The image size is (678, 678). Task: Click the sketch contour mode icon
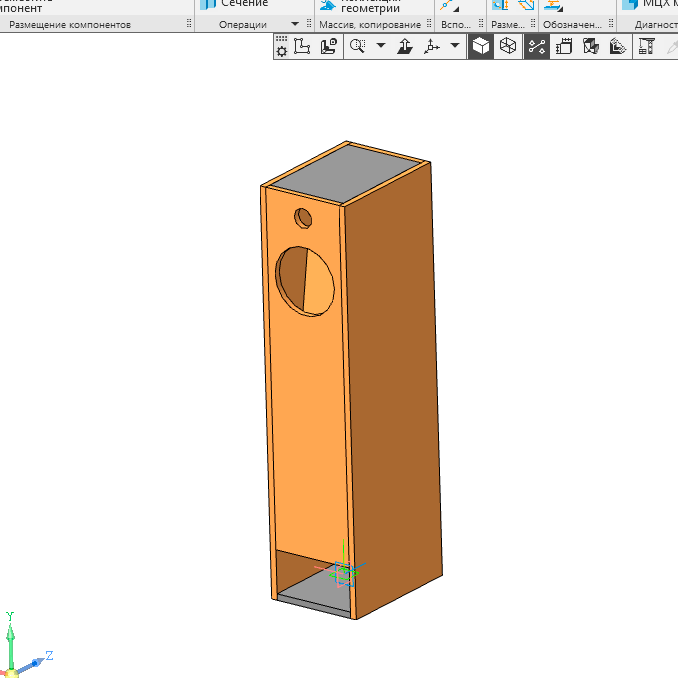tap(302, 46)
